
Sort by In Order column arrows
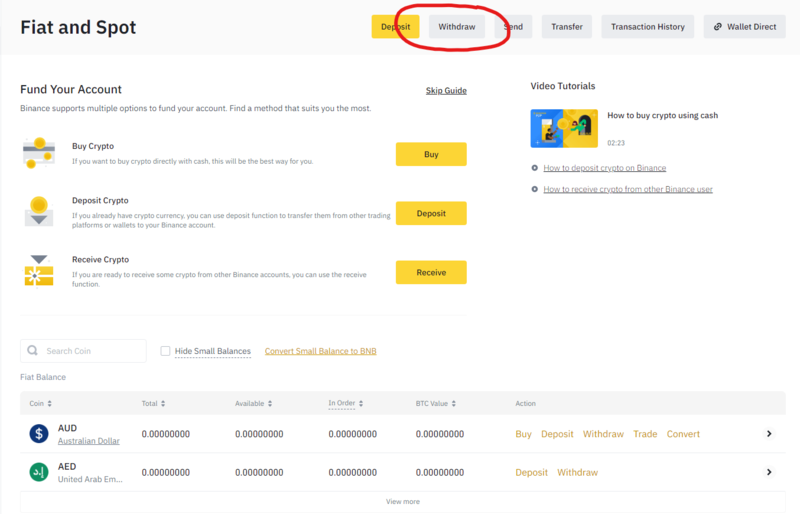point(361,403)
